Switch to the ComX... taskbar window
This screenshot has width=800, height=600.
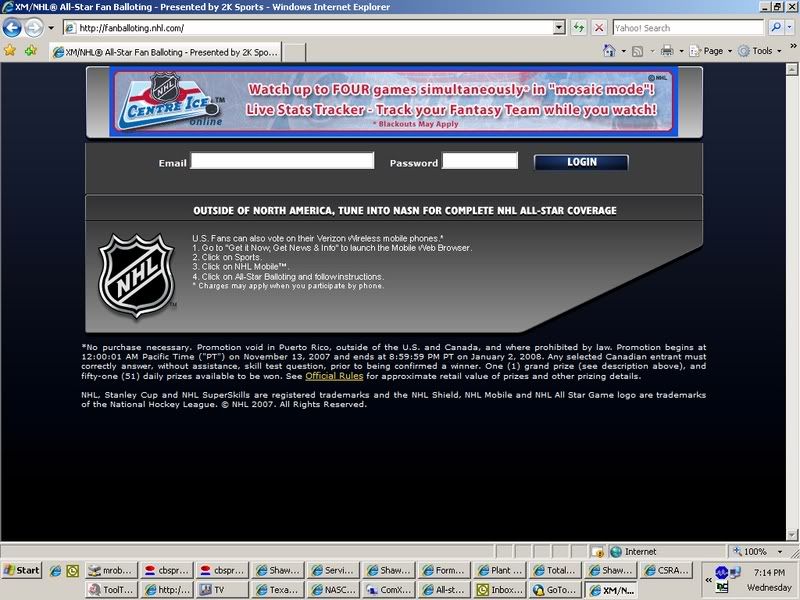pyautogui.click(x=389, y=590)
